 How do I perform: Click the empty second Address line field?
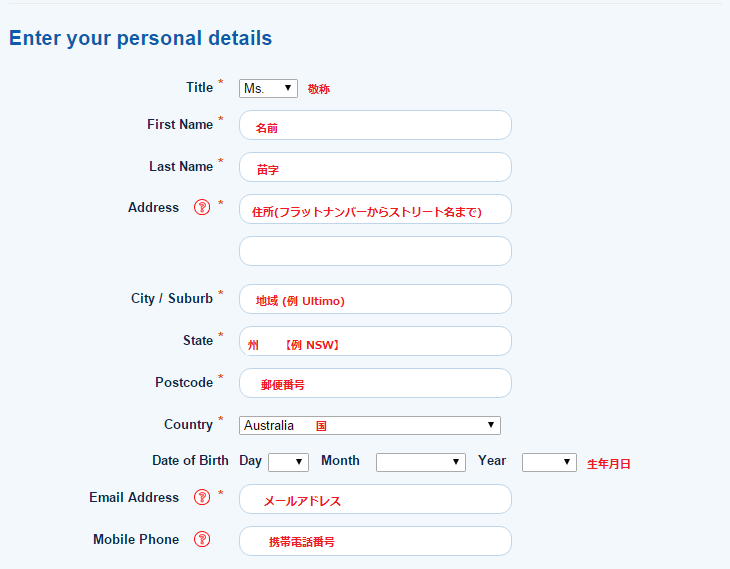click(375, 251)
